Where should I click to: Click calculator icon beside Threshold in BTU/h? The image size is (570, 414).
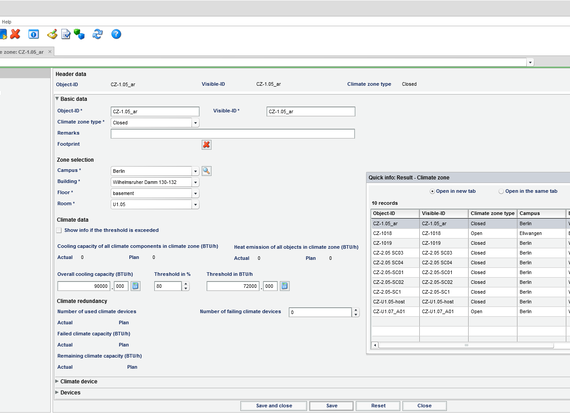click(285, 286)
